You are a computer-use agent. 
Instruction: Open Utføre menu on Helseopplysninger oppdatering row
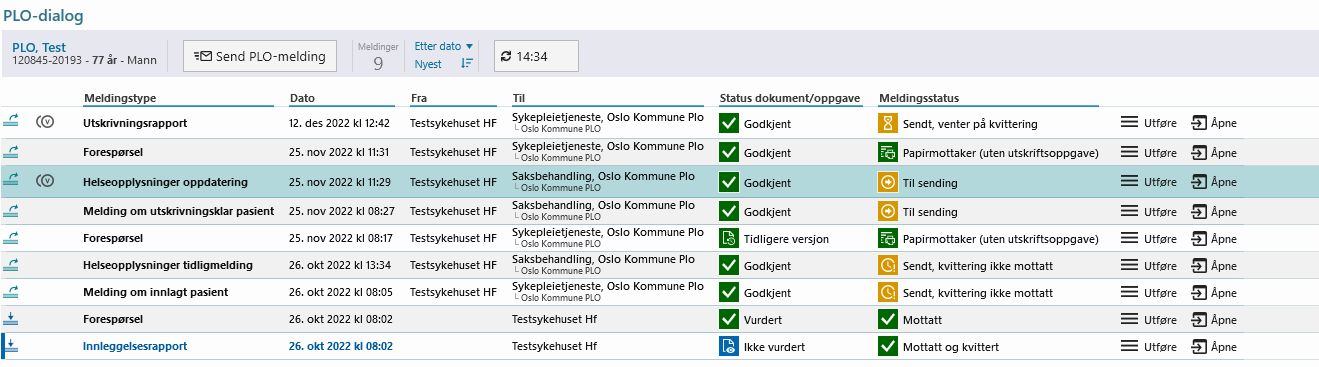pyautogui.click(x=1148, y=182)
